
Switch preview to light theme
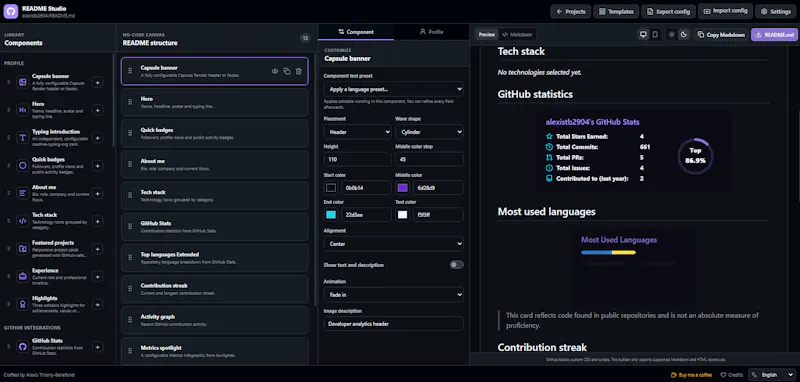point(672,35)
